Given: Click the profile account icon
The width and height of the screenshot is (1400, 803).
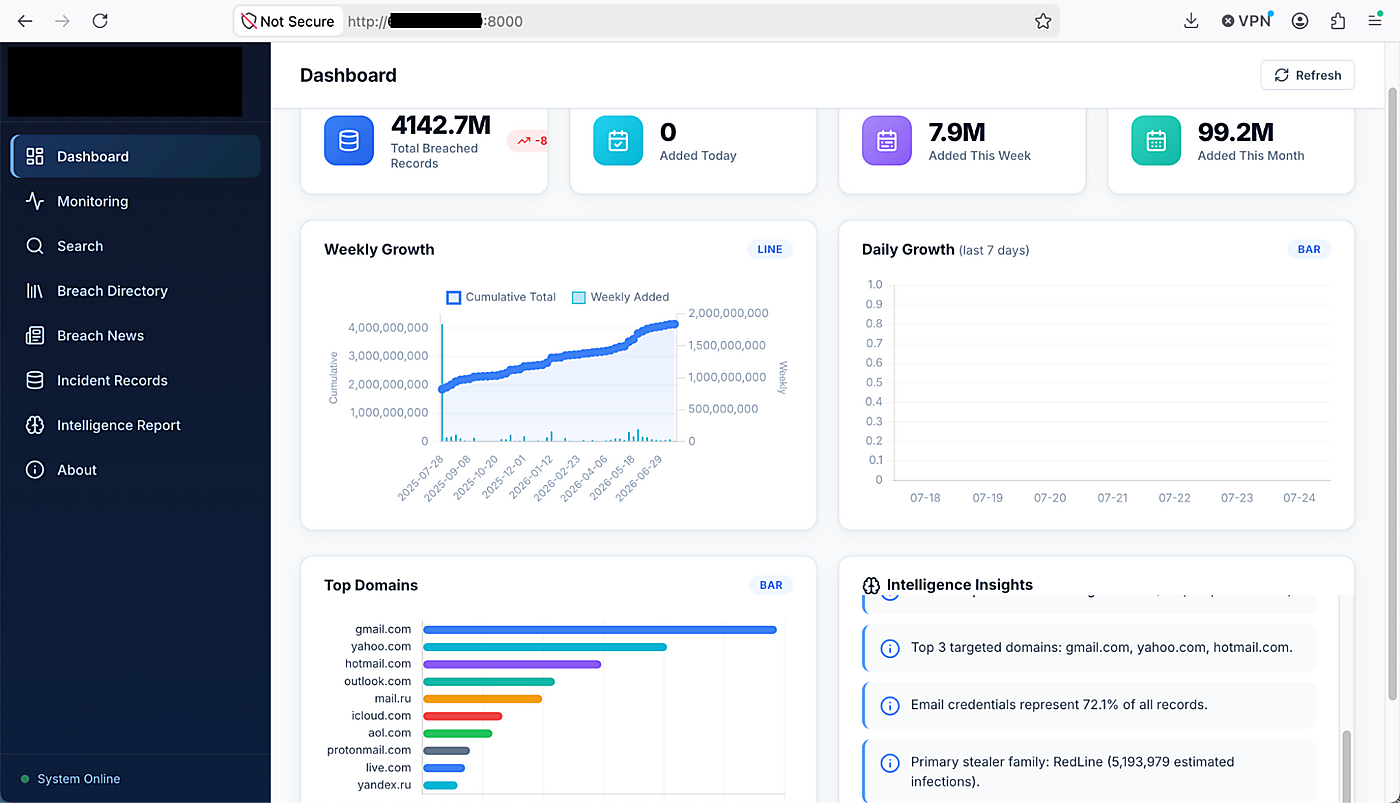Looking at the screenshot, I should point(1300,21).
